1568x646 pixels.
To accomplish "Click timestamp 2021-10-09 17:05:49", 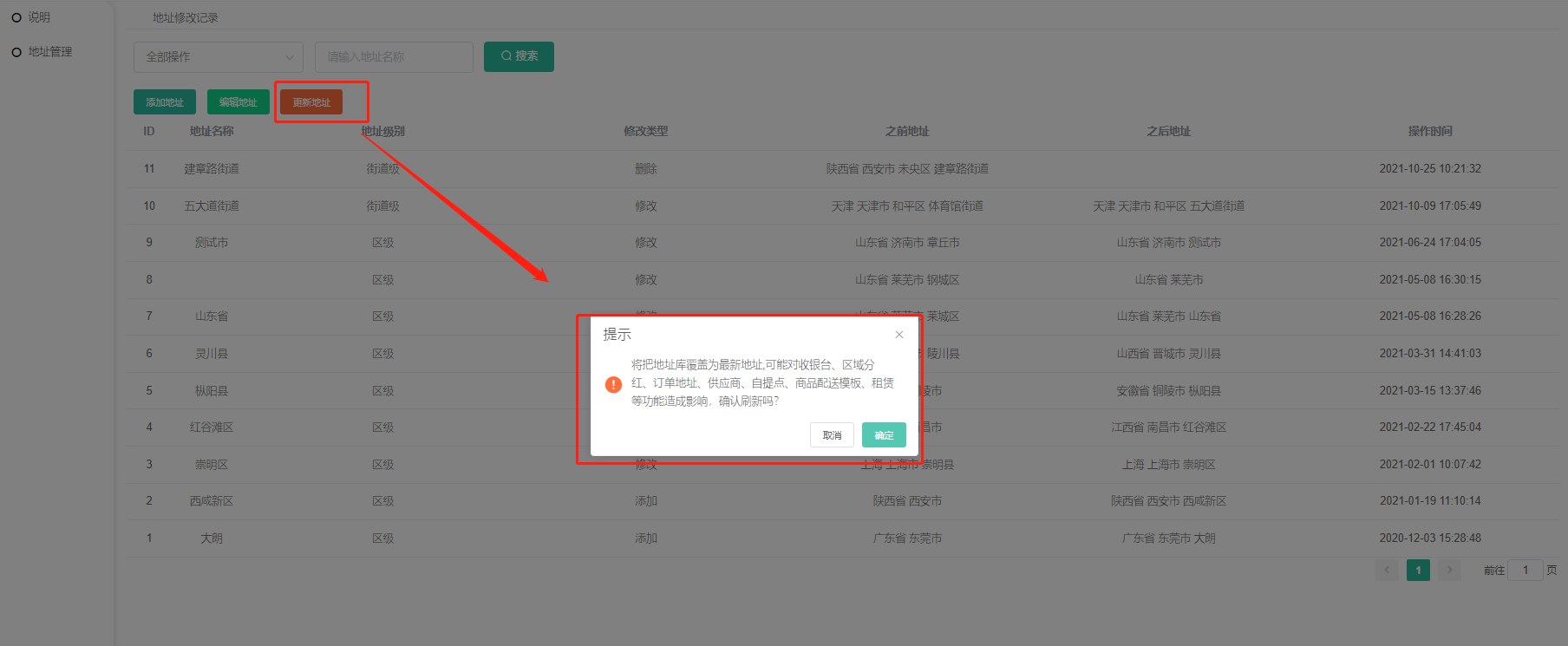I will coord(1430,206).
